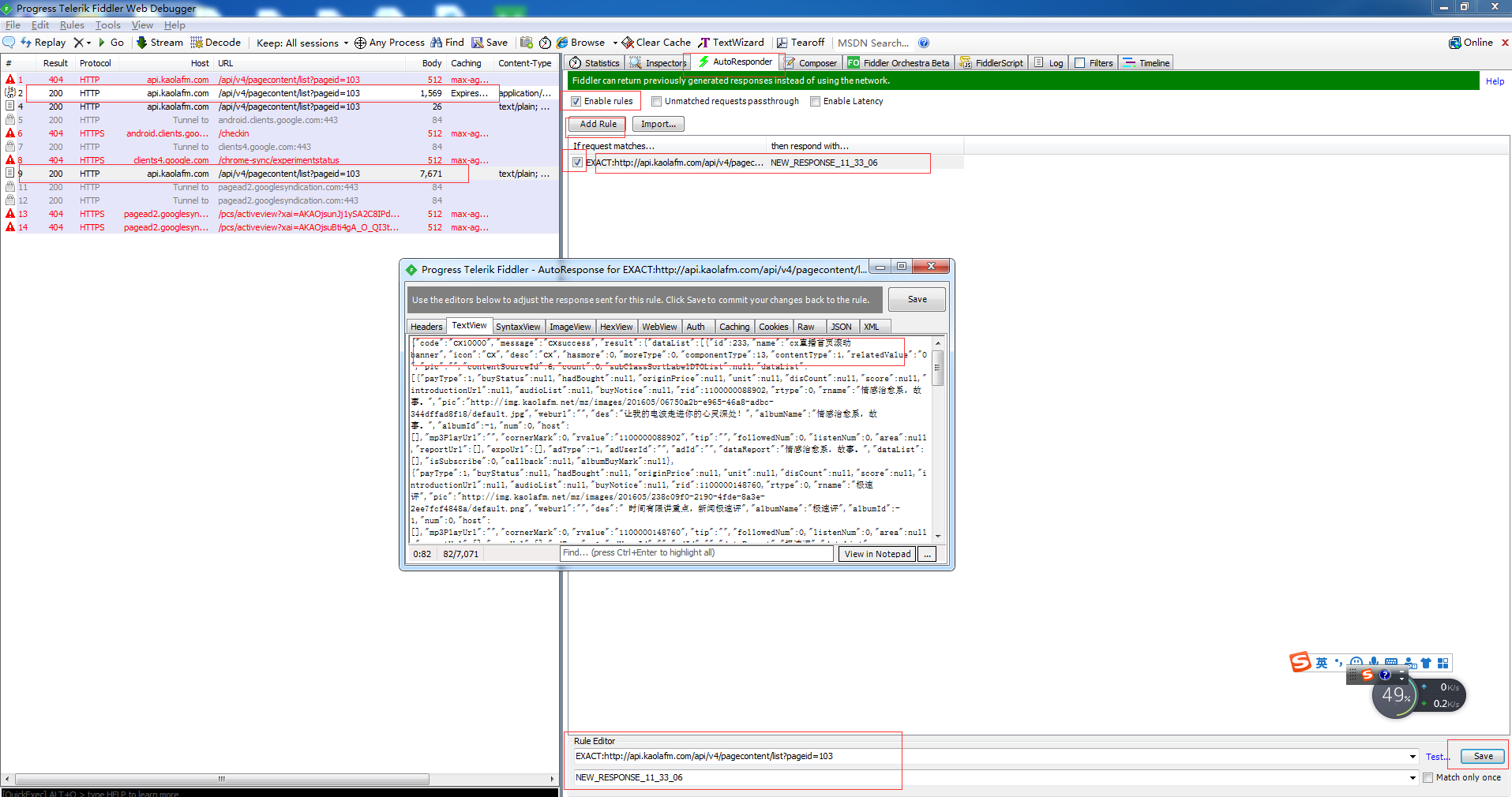Expand the Rule Editor match URL dropdown
The width and height of the screenshot is (1512, 797).
point(1413,756)
